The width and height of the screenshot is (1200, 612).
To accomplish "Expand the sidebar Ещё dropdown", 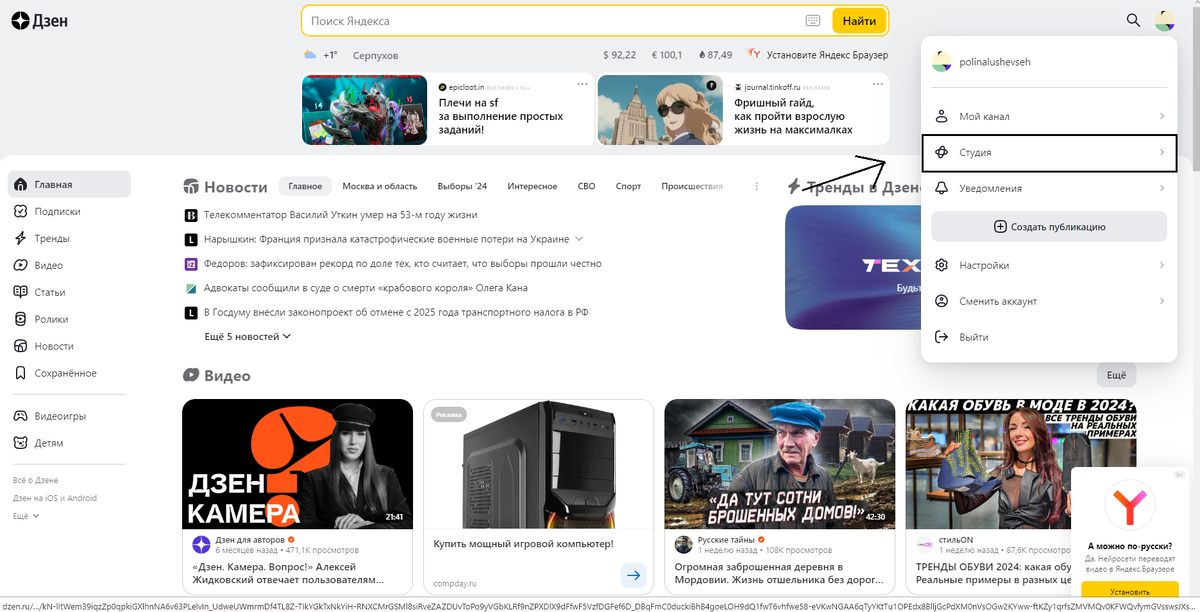I will click(x=26, y=516).
